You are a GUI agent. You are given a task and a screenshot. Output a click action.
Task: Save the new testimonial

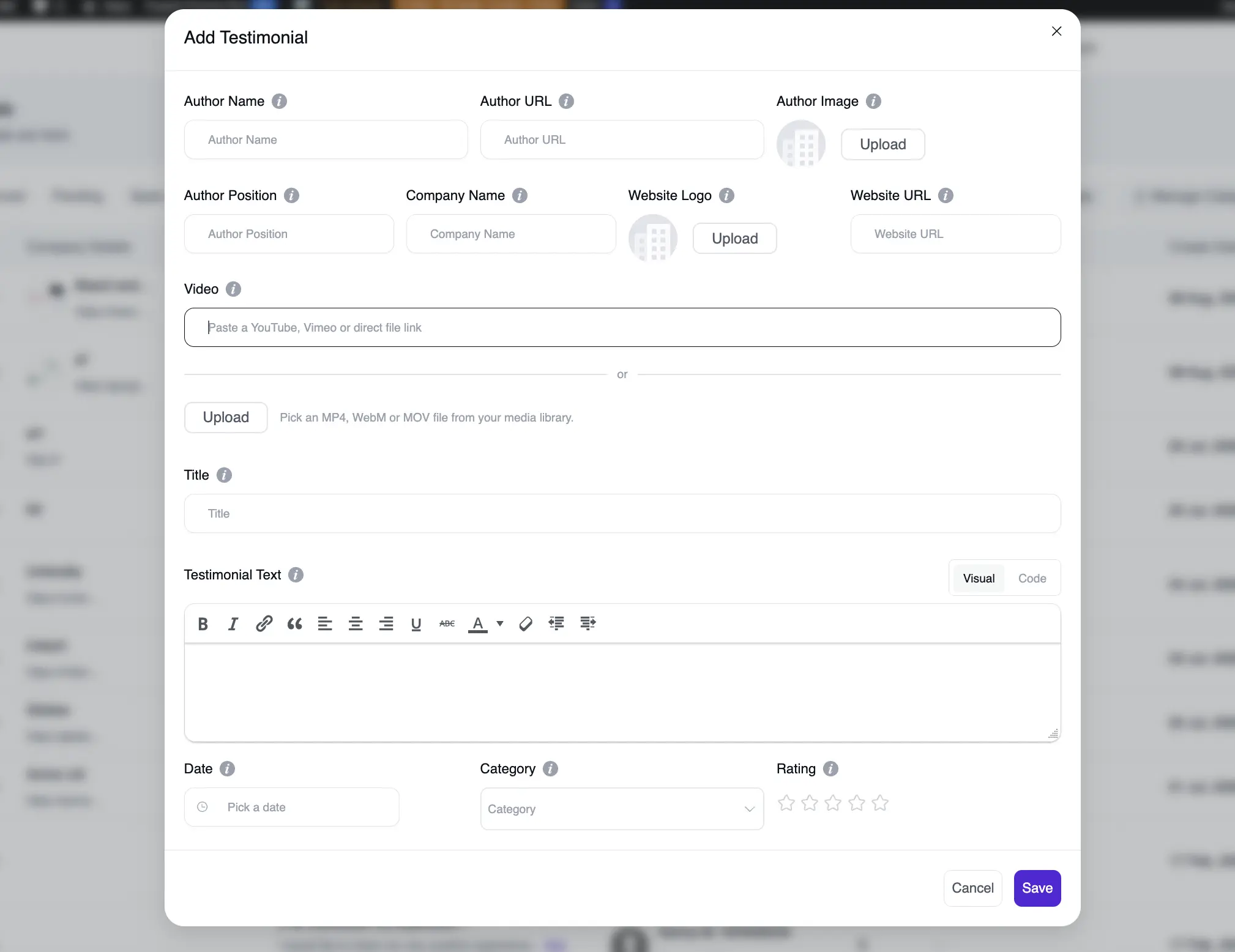[1037, 888]
